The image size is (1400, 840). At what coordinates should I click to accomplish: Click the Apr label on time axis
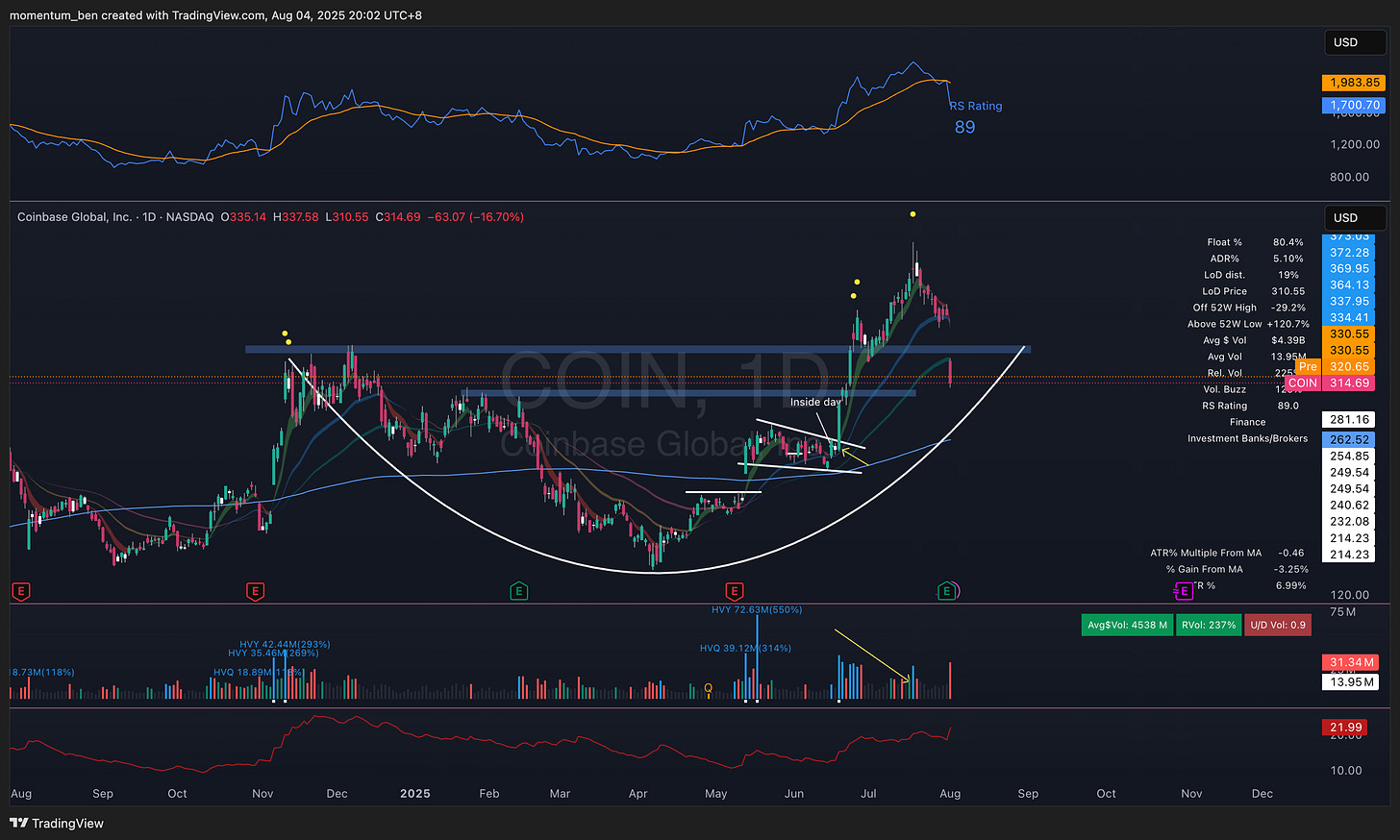coord(637,794)
